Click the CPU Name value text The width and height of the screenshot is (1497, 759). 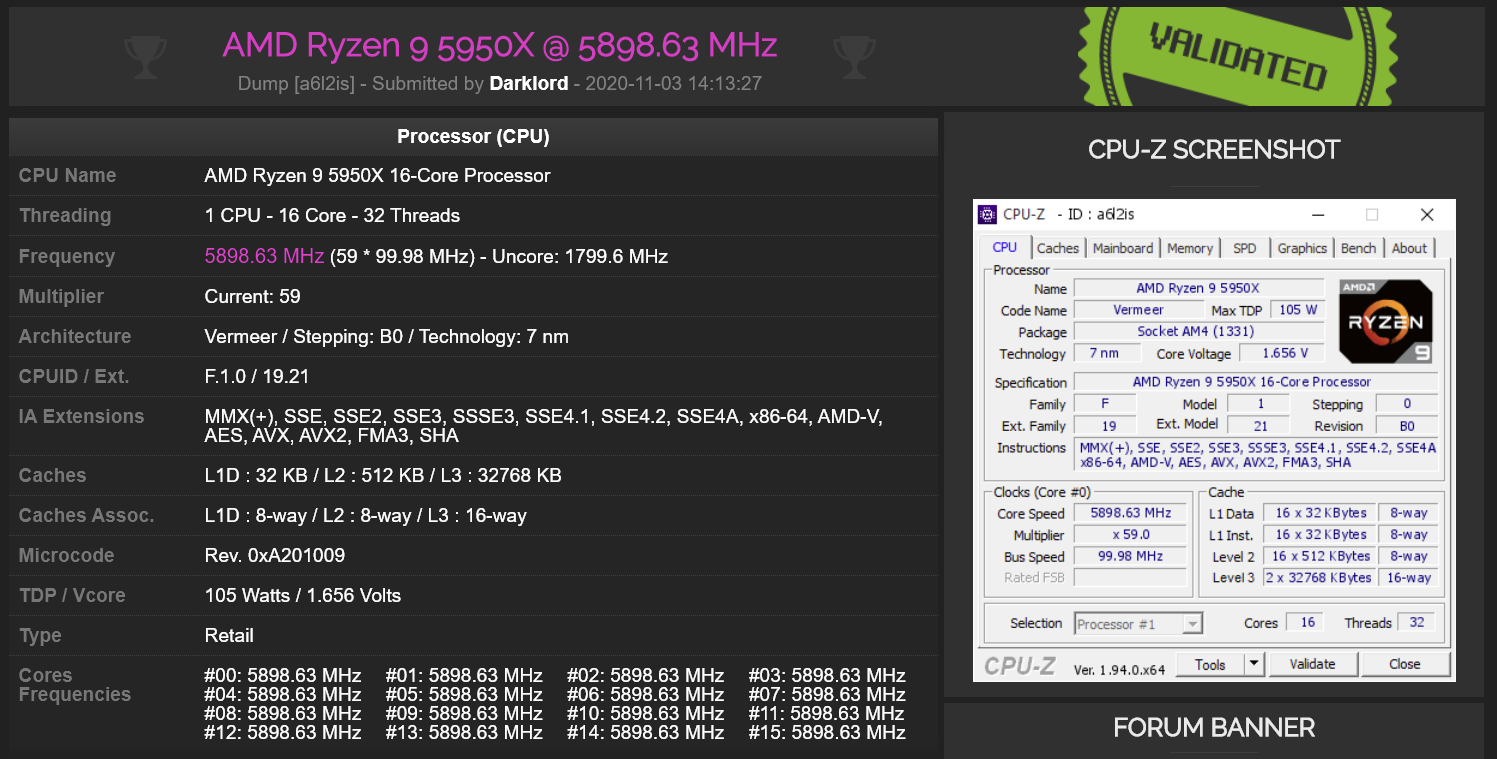tap(377, 175)
